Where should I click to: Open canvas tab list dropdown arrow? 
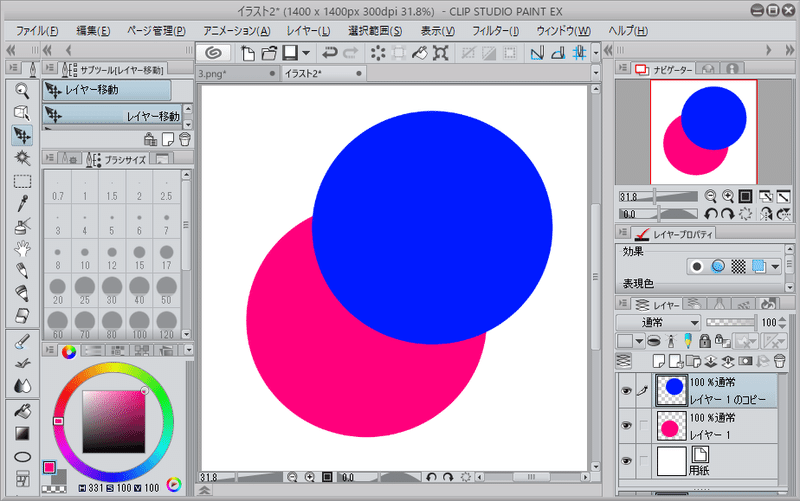pos(595,73)
